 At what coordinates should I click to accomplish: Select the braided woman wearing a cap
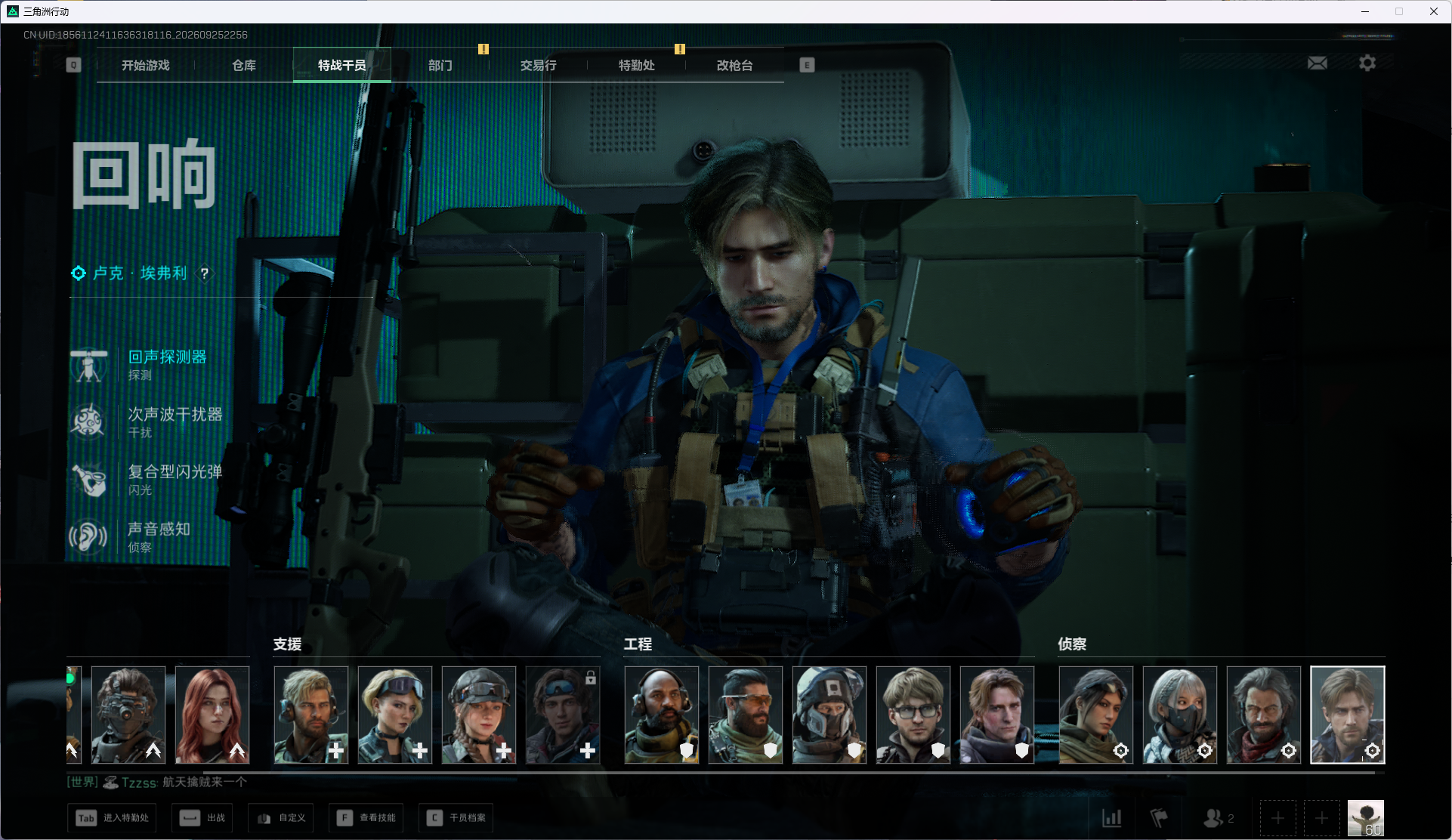click(479, 715)
